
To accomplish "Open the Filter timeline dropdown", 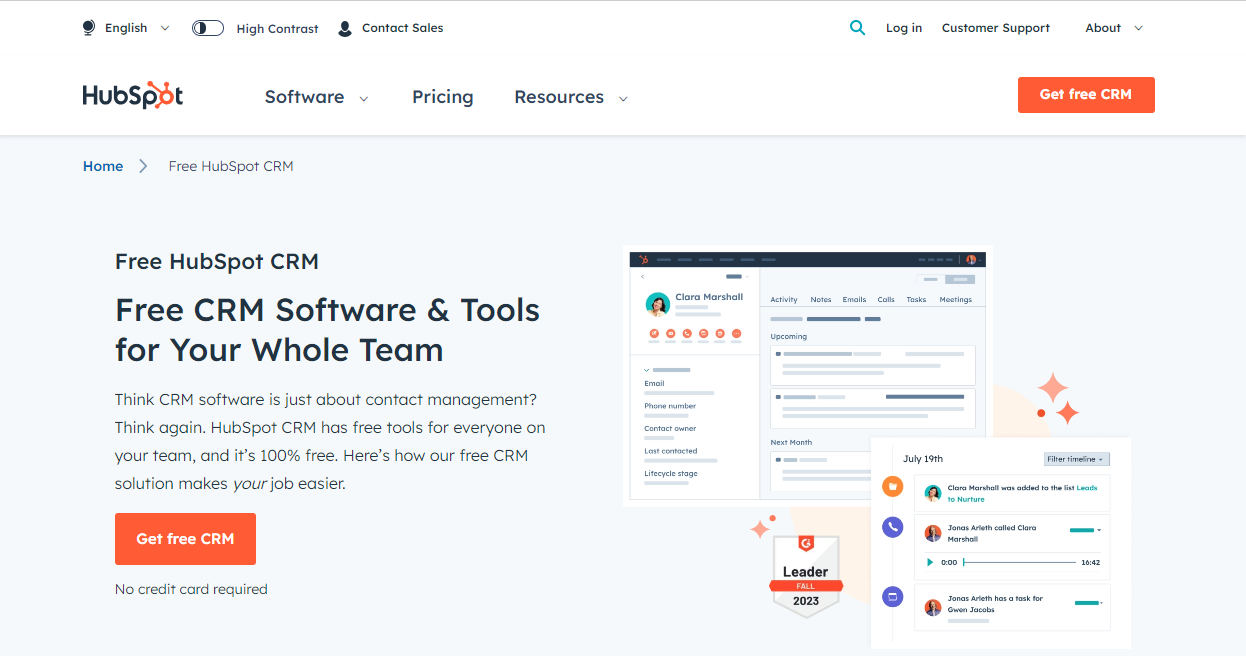I will click(x=1076, y=458).
